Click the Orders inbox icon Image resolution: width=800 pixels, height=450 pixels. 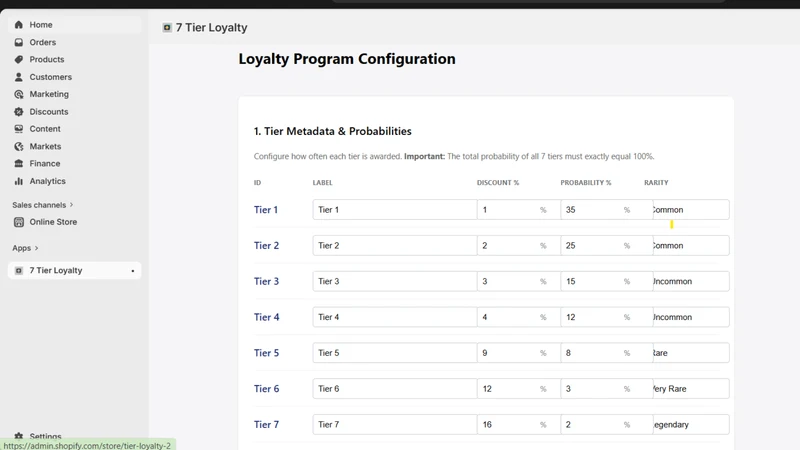click(x=19, y=42)
